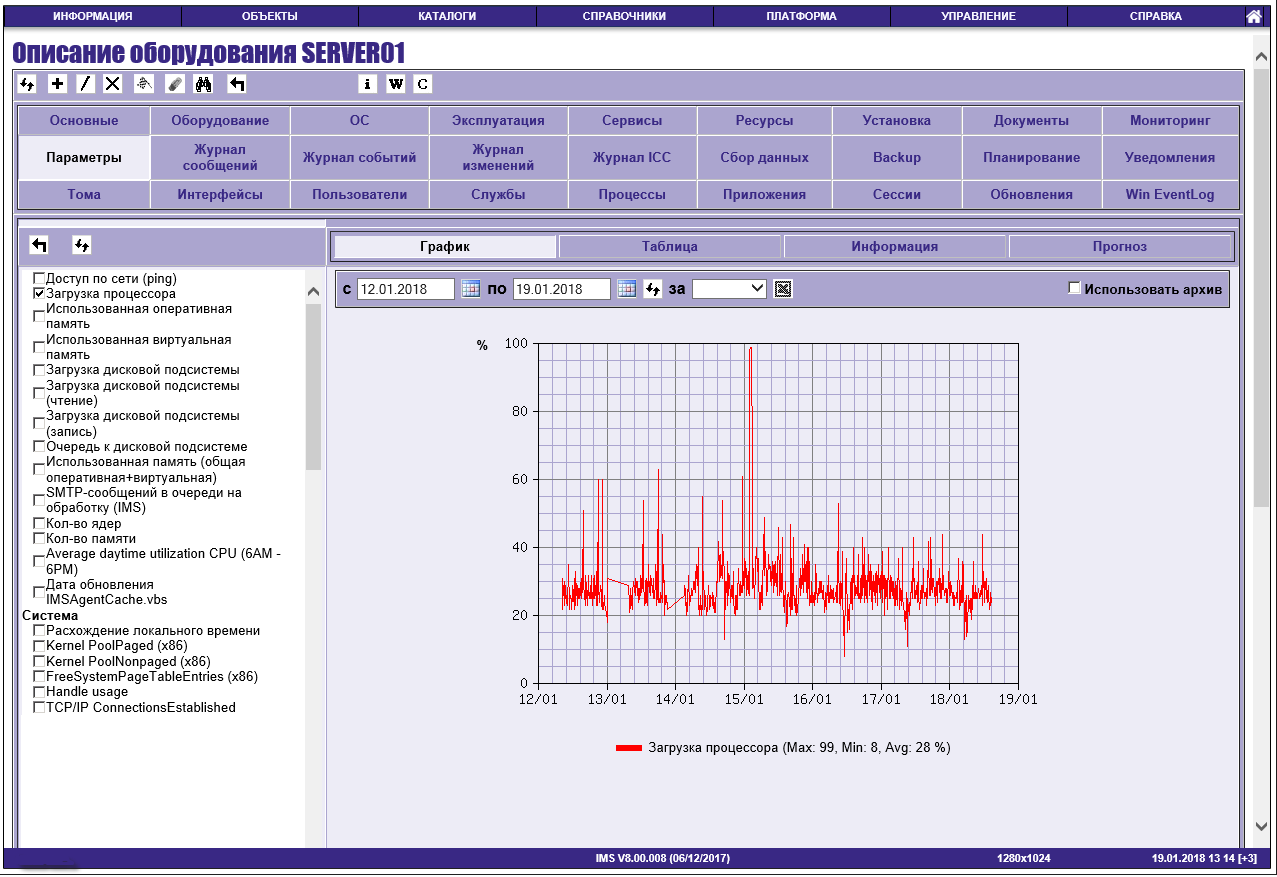
Task: Uncheck the Загрузка процессора checkbox
Action: tap(39, 294)
